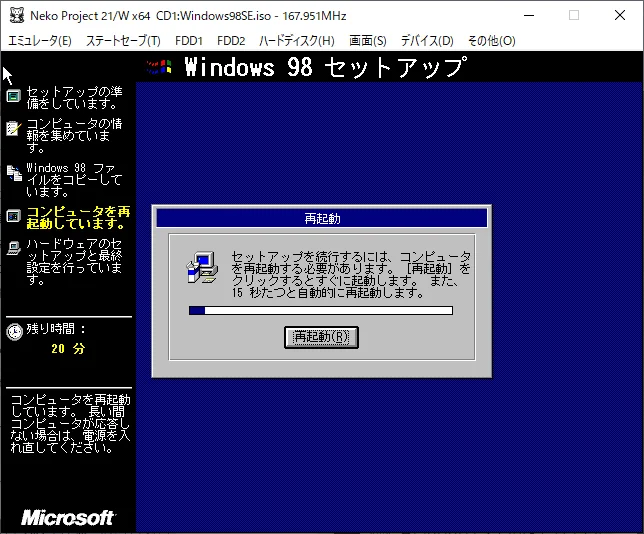Click the 20 分 remaining time value
Screen dimensions: 644x534
(x=68, y=349)
